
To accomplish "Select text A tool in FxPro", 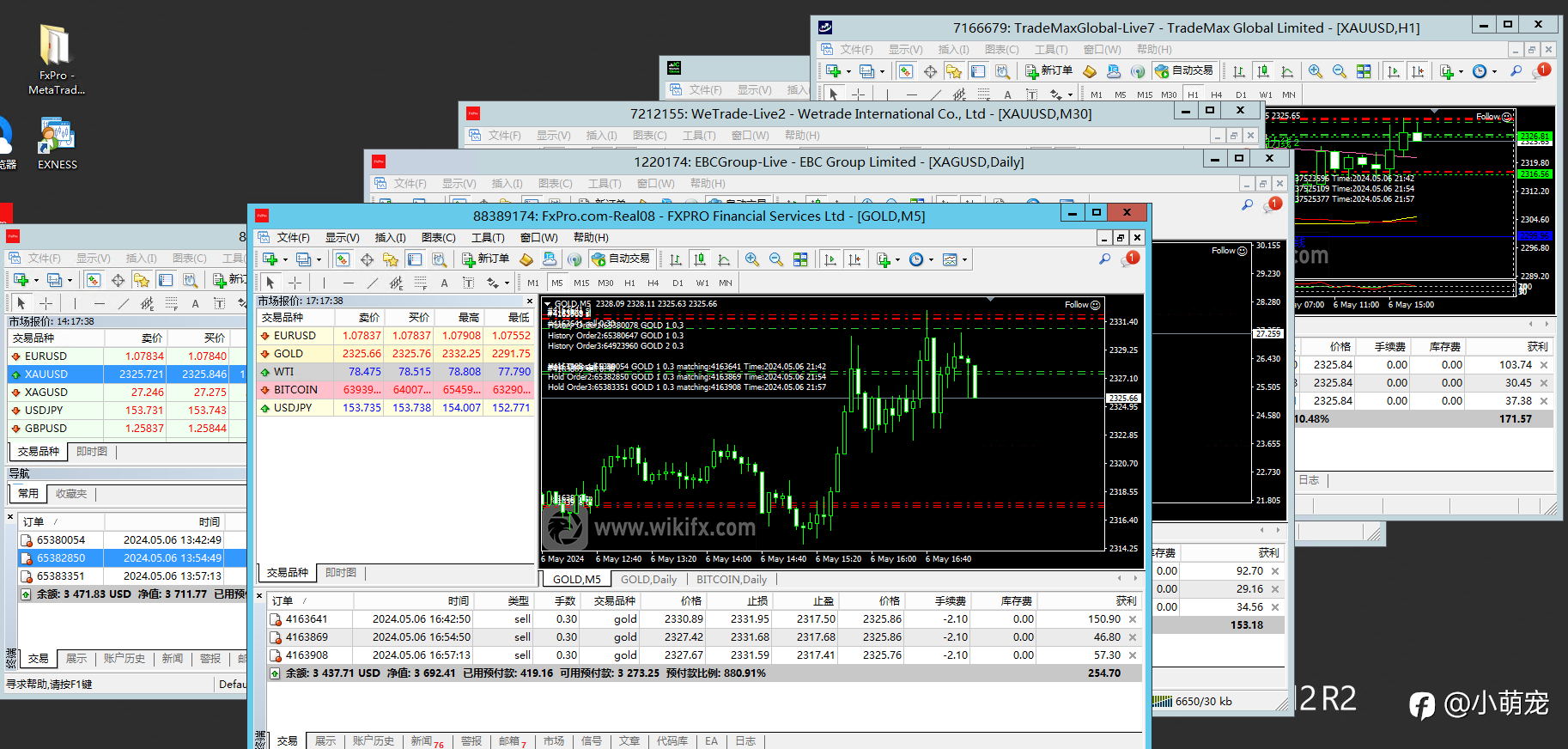I will coord(444,283).
